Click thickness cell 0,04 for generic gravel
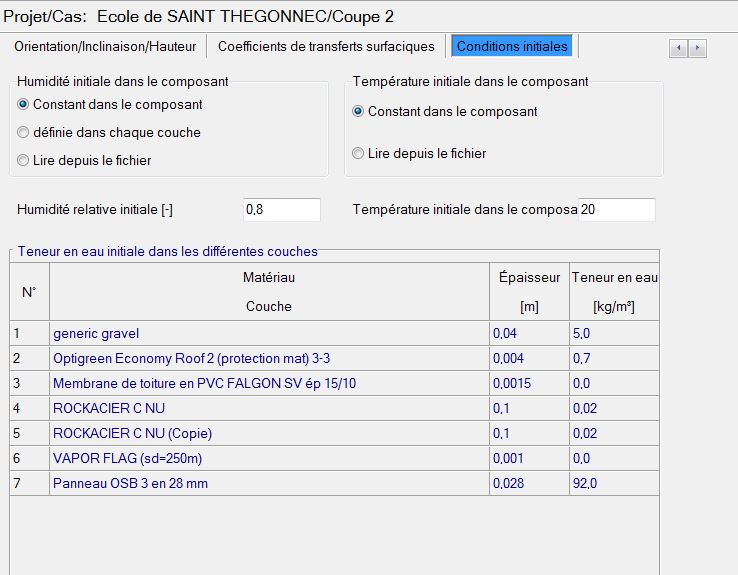Viewport: 738px width, 575px height. point(529,334)
